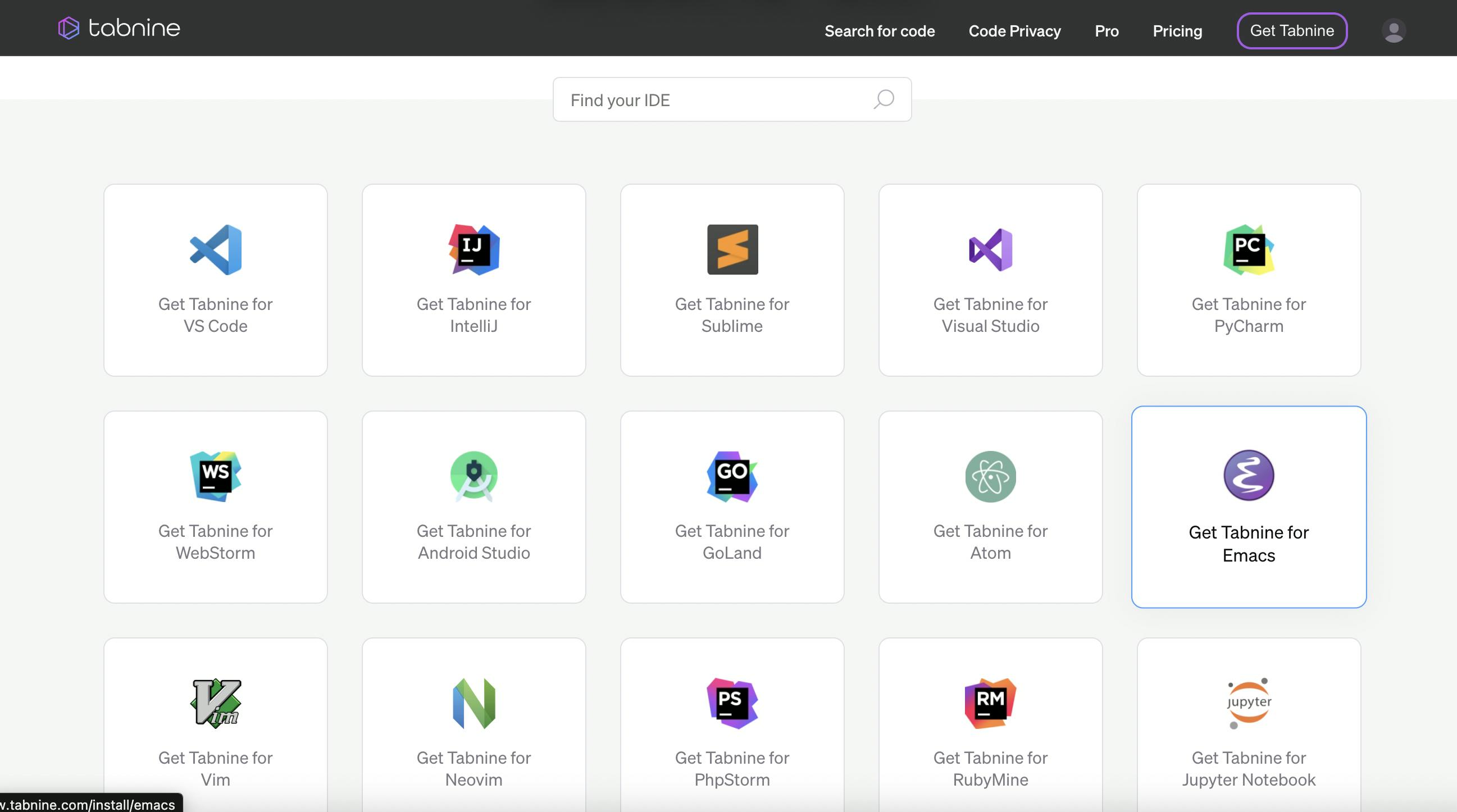Click the GoLand GO logo icon

[x=732, y=477]
